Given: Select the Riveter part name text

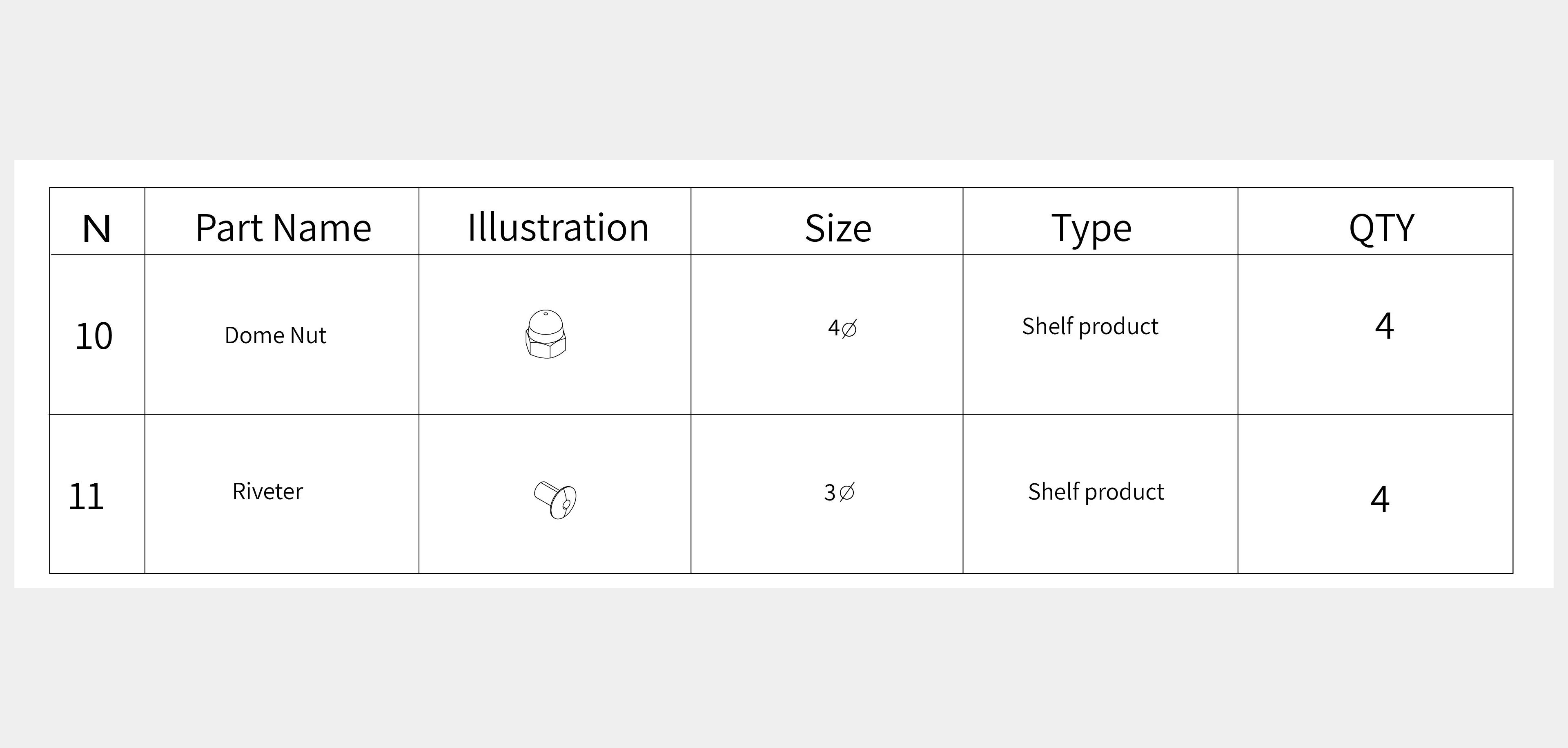Looking at the screenshot, I should pos(267,491).
